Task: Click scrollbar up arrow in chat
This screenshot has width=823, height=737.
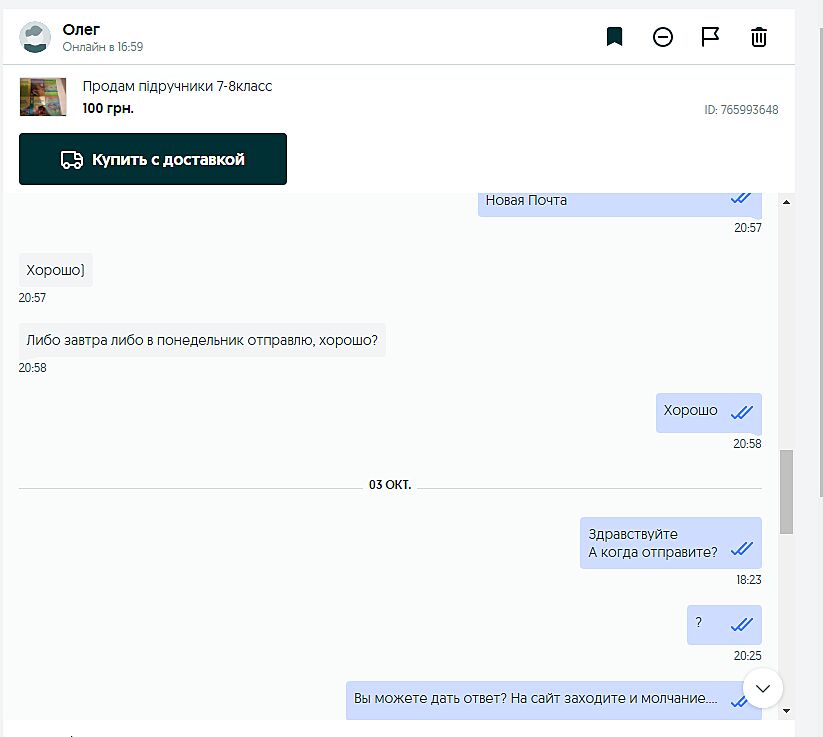Action: 786,203
